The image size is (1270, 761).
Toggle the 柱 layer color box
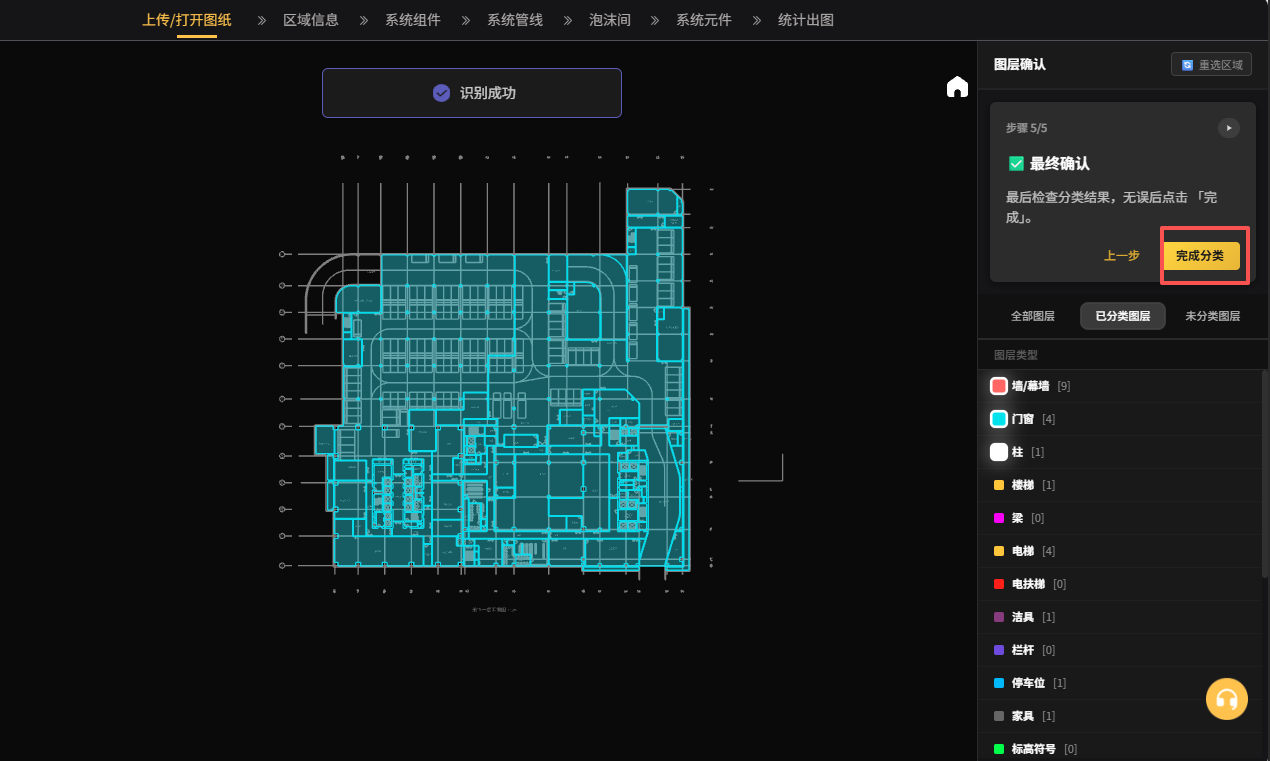(999, 452)
